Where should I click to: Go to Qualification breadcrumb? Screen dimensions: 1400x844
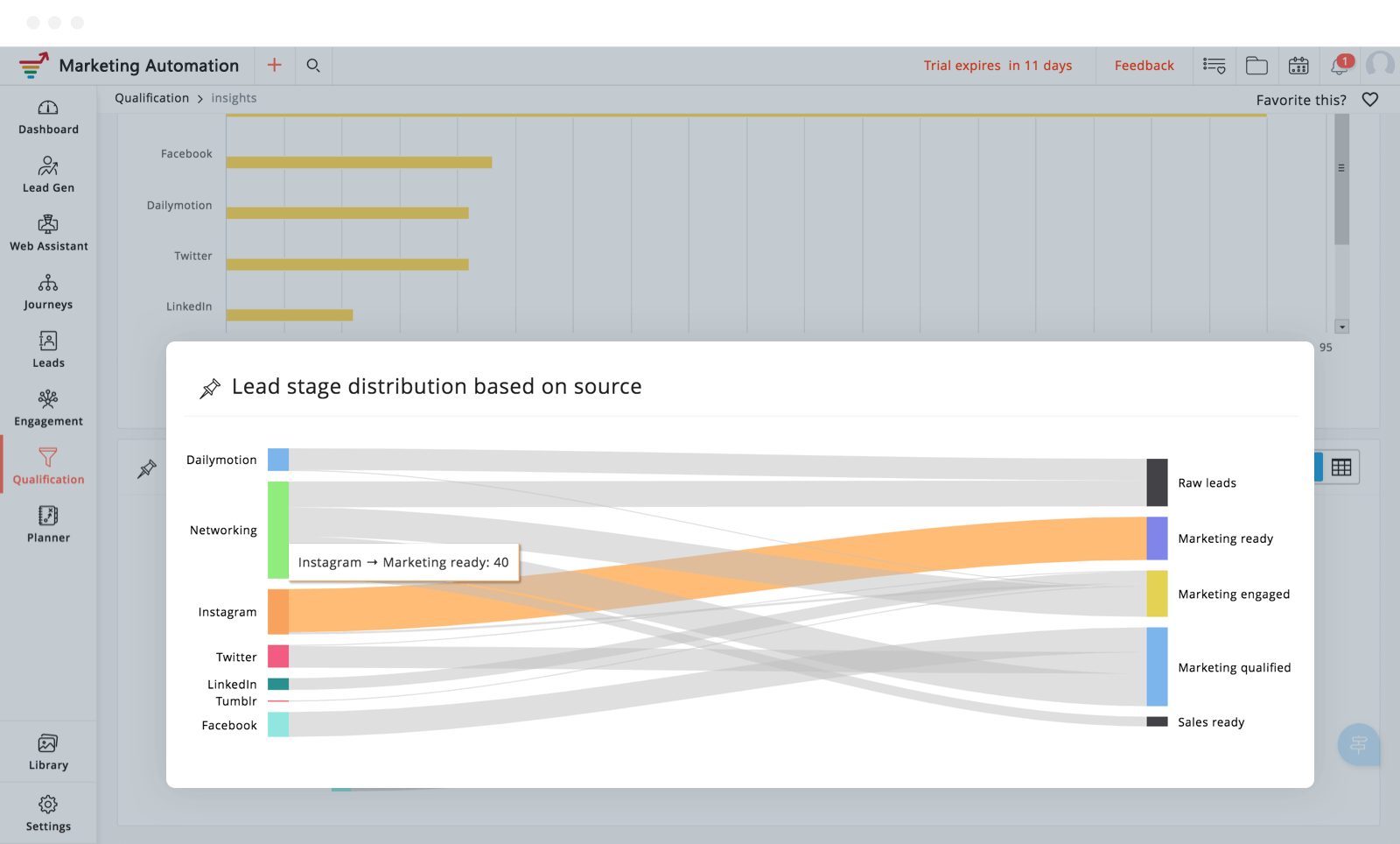(151, 98)
